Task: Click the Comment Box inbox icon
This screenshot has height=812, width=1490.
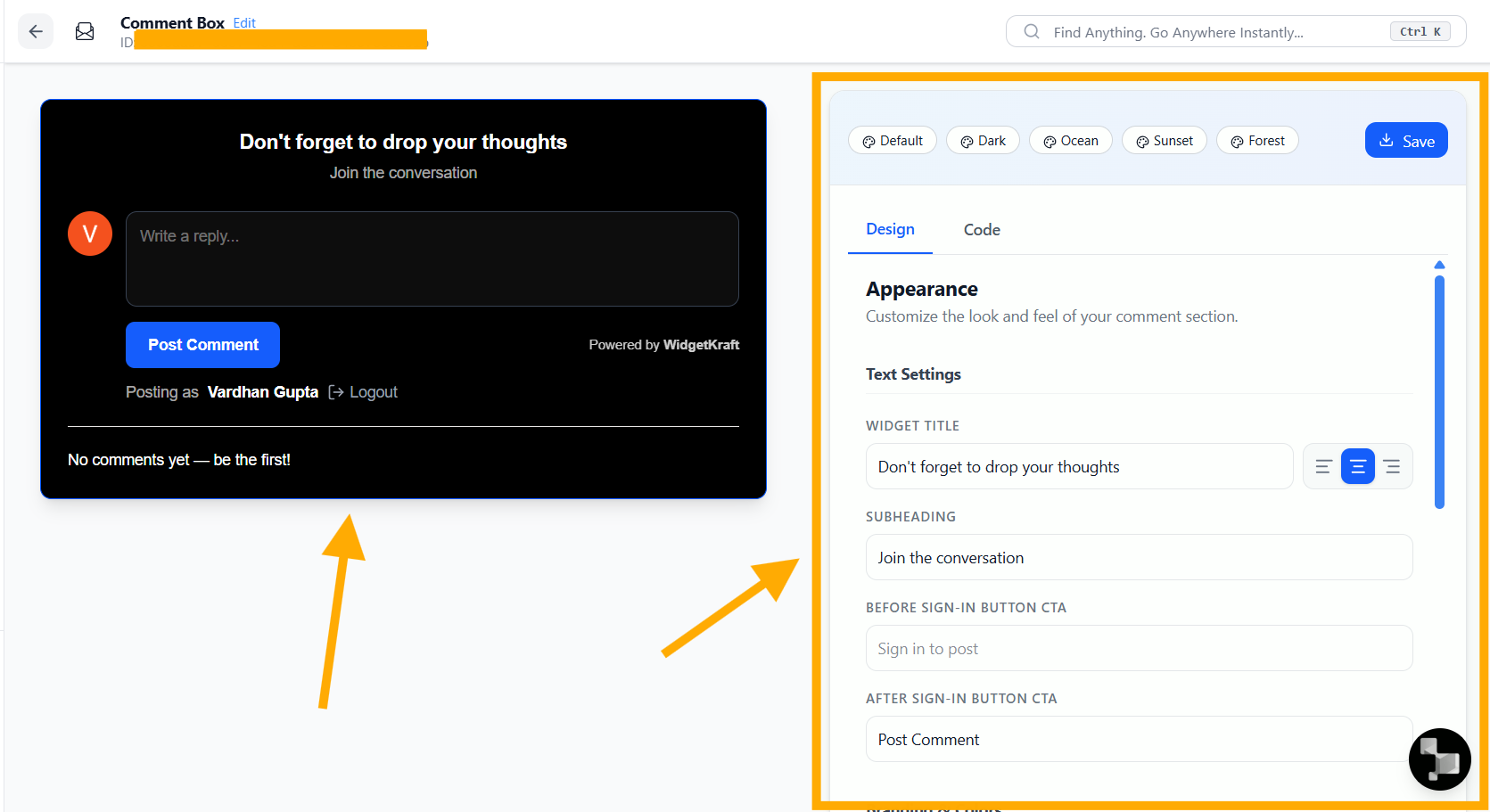Action: (x=85, y=32)
